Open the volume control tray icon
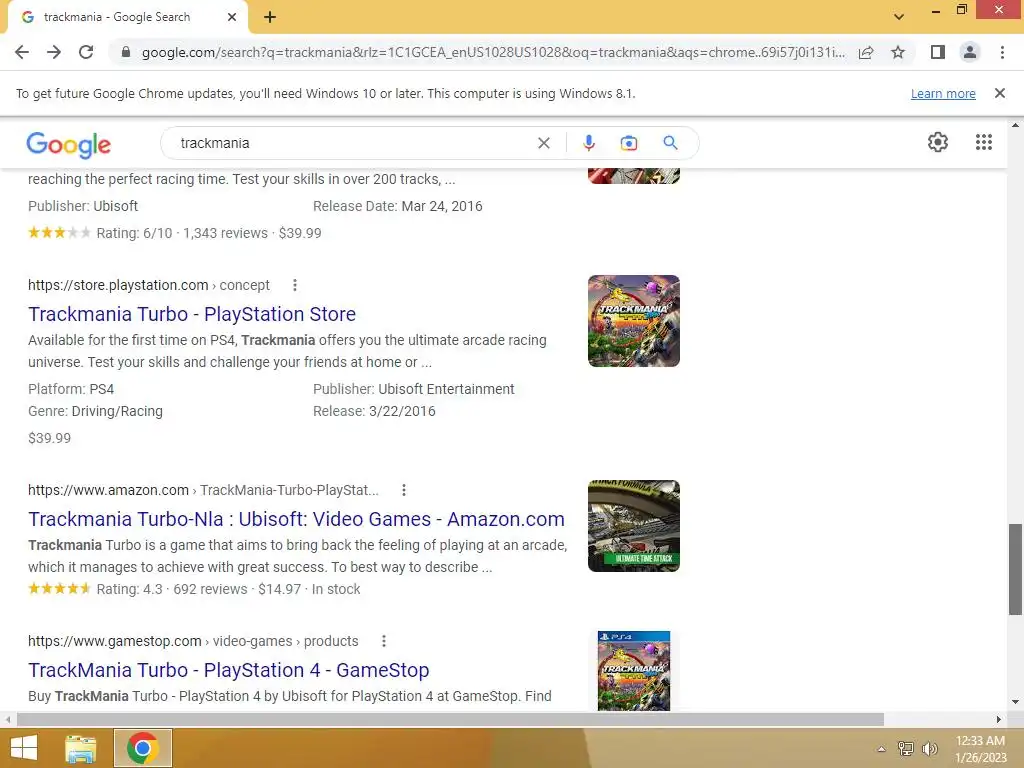This screenshot has width=1024, height=768. (930, 748)
